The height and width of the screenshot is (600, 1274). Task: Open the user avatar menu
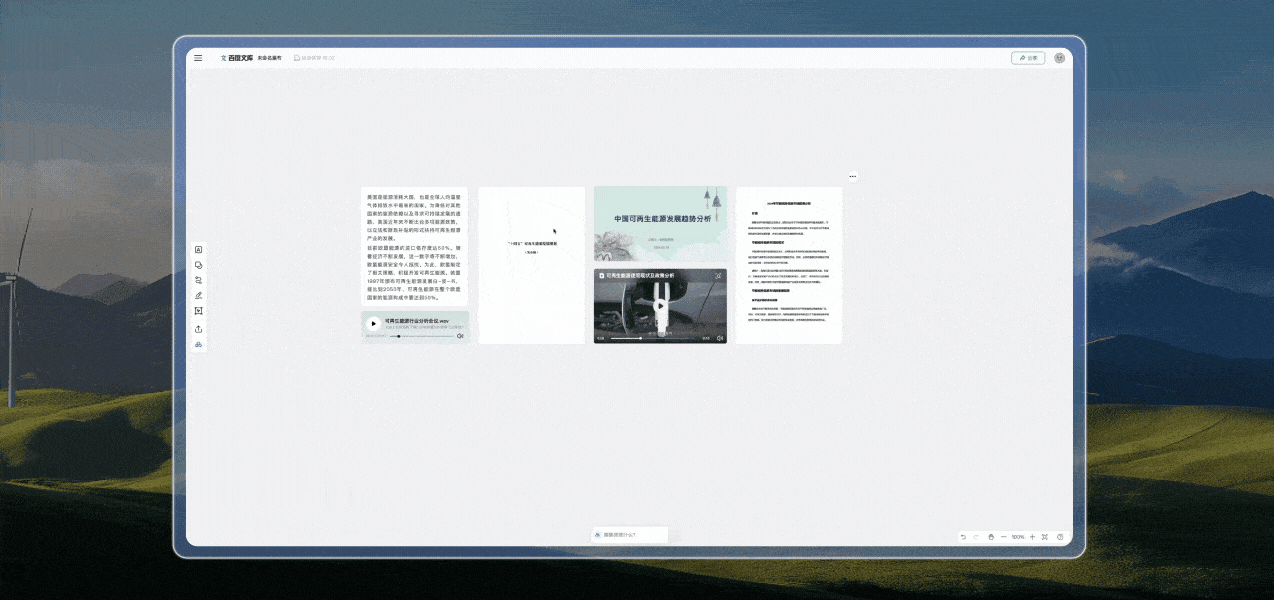pyautogui.click(x=1060, y=58)
